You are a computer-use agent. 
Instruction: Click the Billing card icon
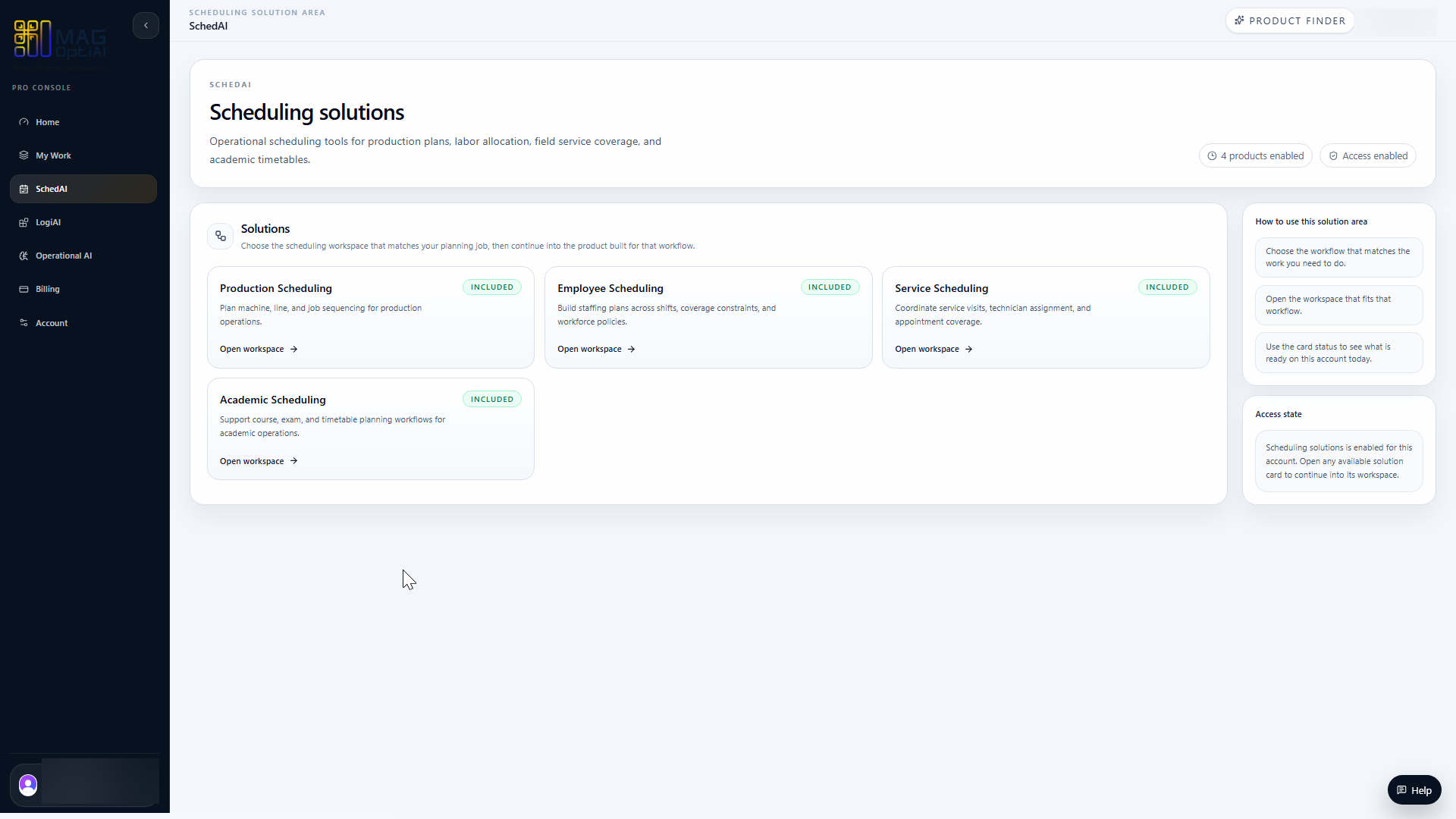point(24,289)
